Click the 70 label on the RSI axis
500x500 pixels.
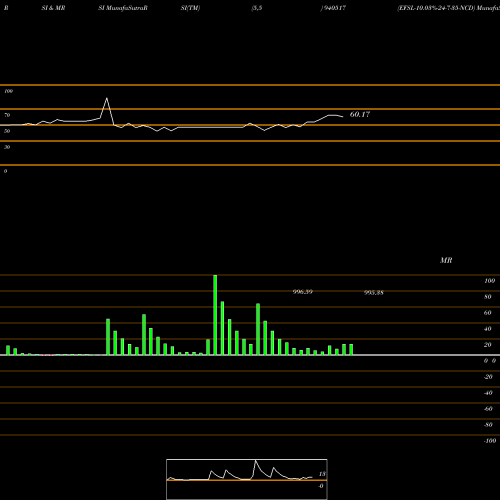coord(7,115)
